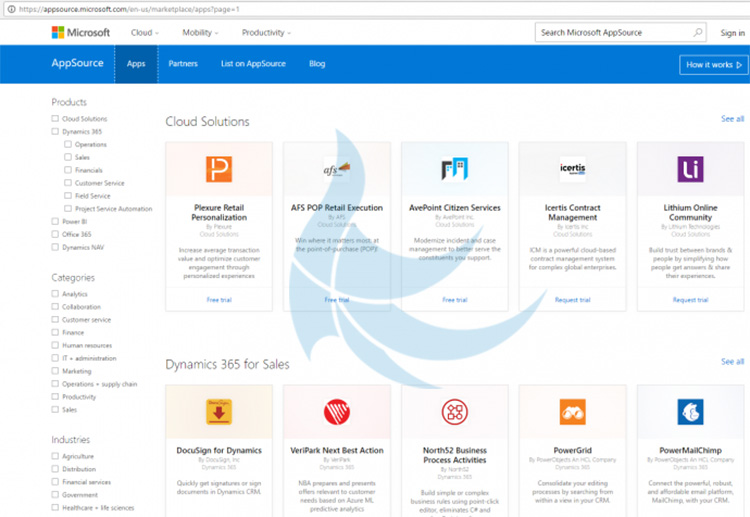Image resolution: width=750 pixels, height=517 pixels.
Task: Check the Marketing category filter
Action: (x=55, y=371)
